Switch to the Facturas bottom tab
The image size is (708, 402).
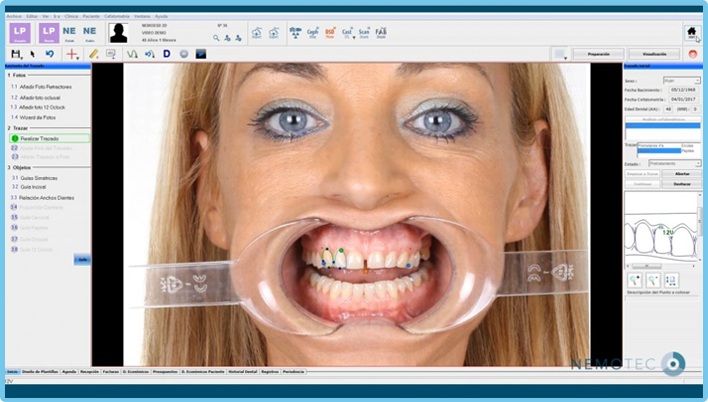point(111,372)
